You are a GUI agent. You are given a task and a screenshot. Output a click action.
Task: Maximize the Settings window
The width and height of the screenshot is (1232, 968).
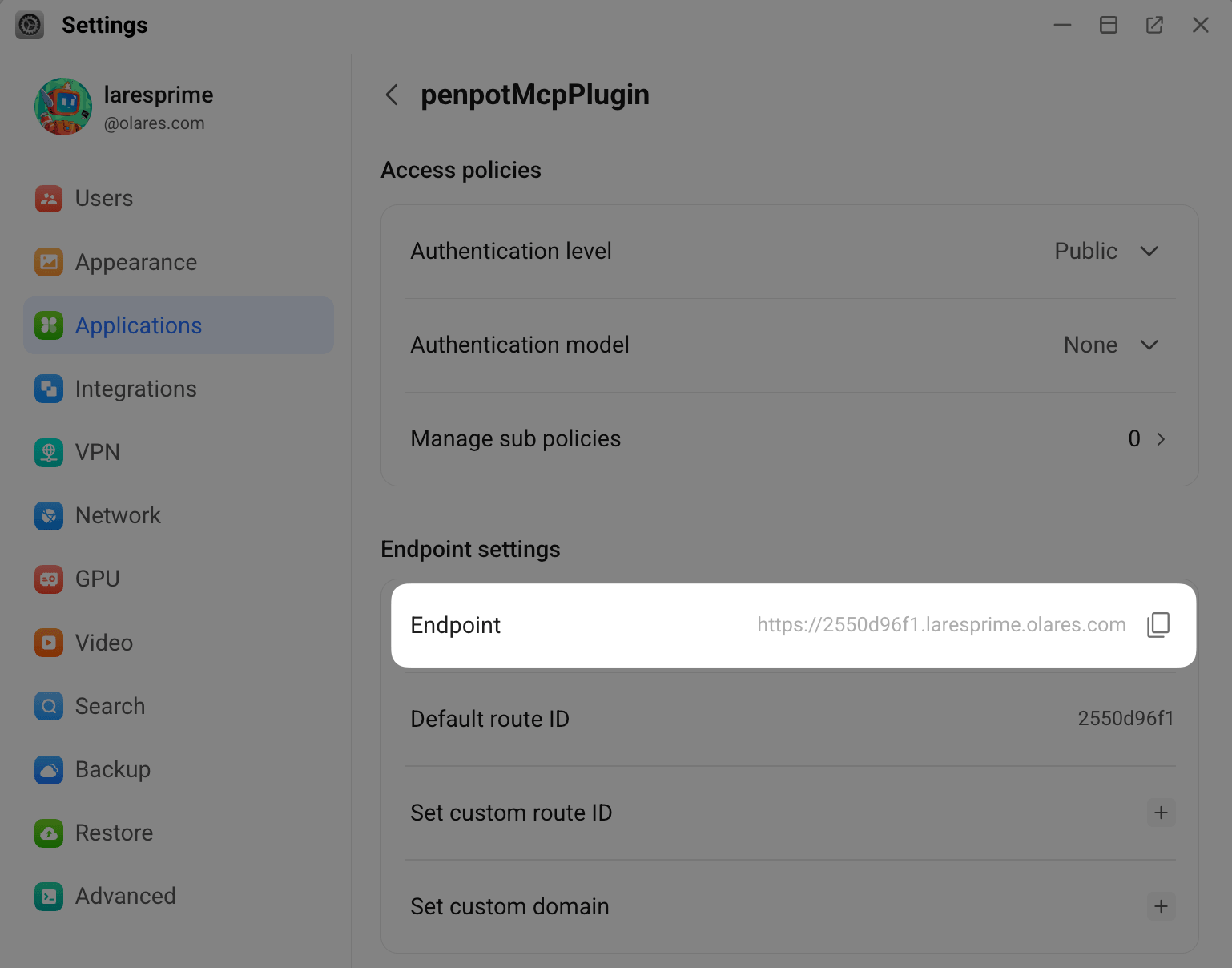(1109, 25)
